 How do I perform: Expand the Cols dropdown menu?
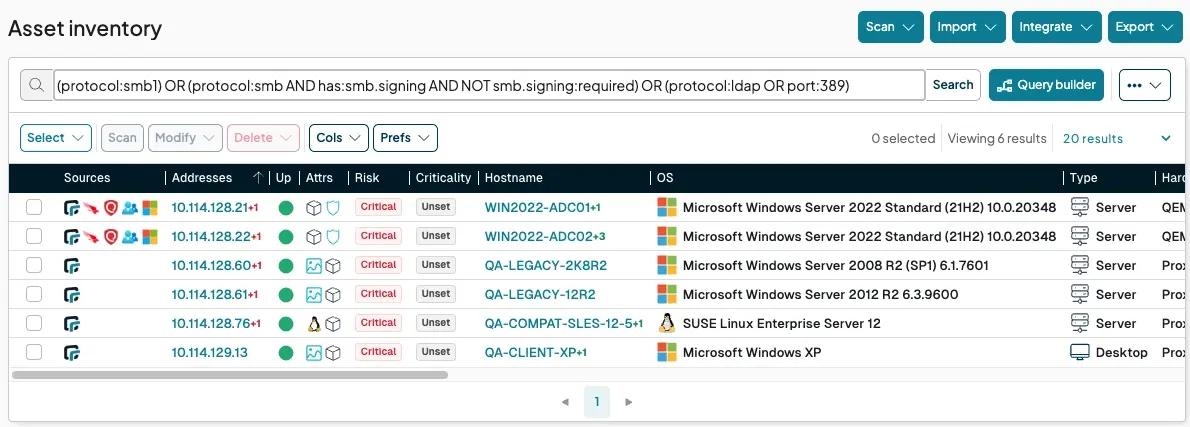point(338,138)
